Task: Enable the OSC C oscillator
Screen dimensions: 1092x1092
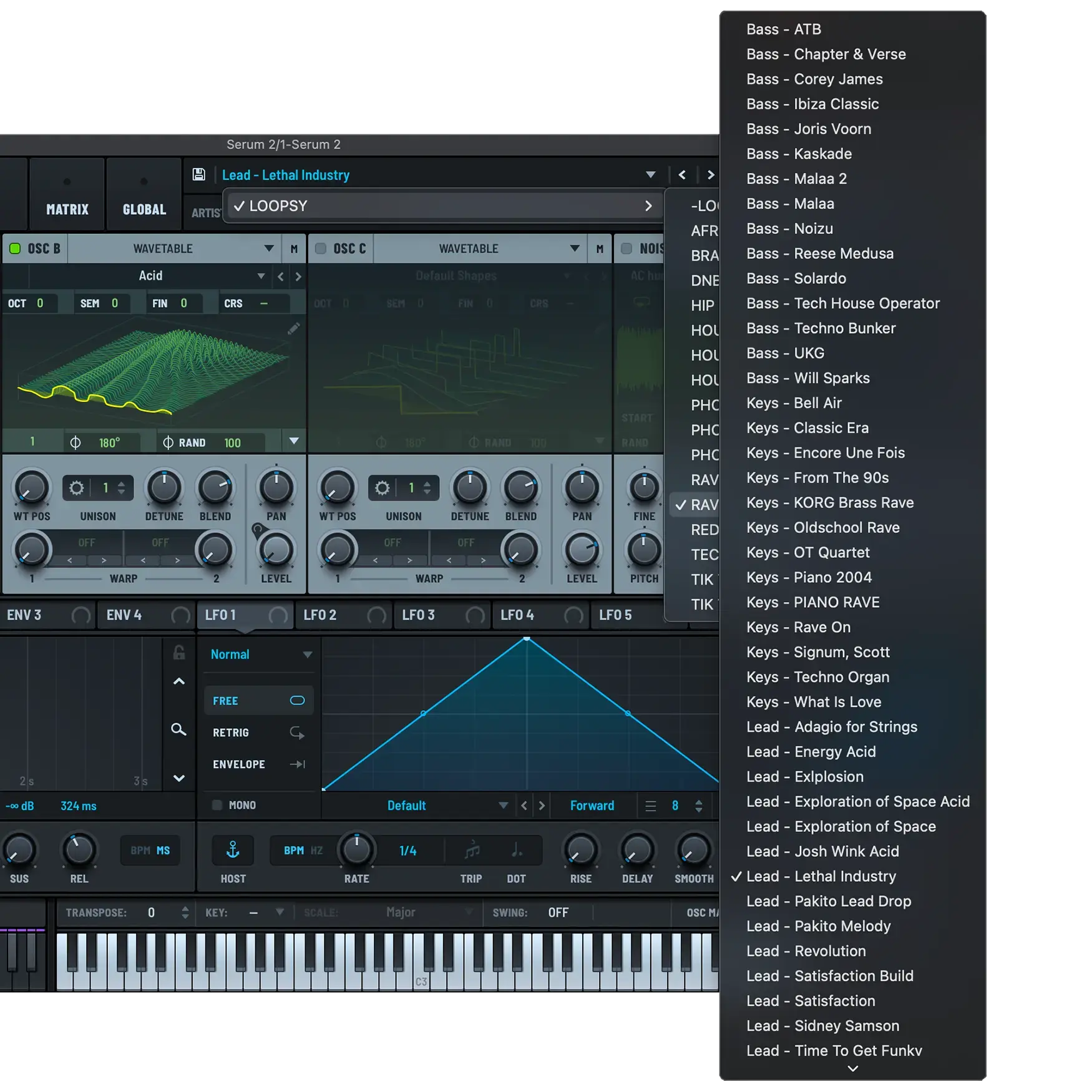Action: tap(321, 248)
